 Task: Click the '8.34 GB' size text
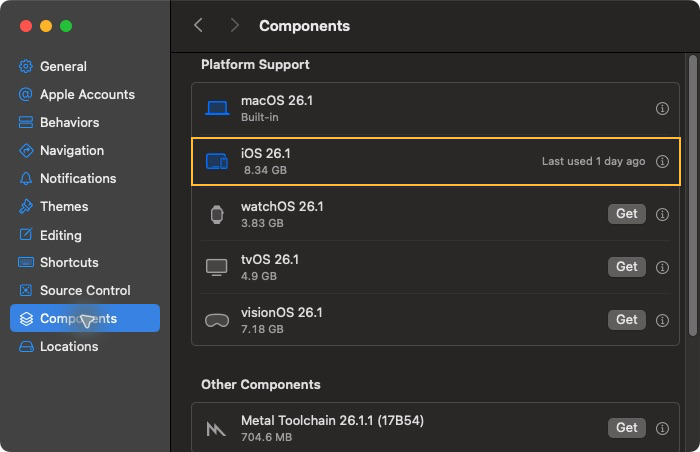point(265,170)
